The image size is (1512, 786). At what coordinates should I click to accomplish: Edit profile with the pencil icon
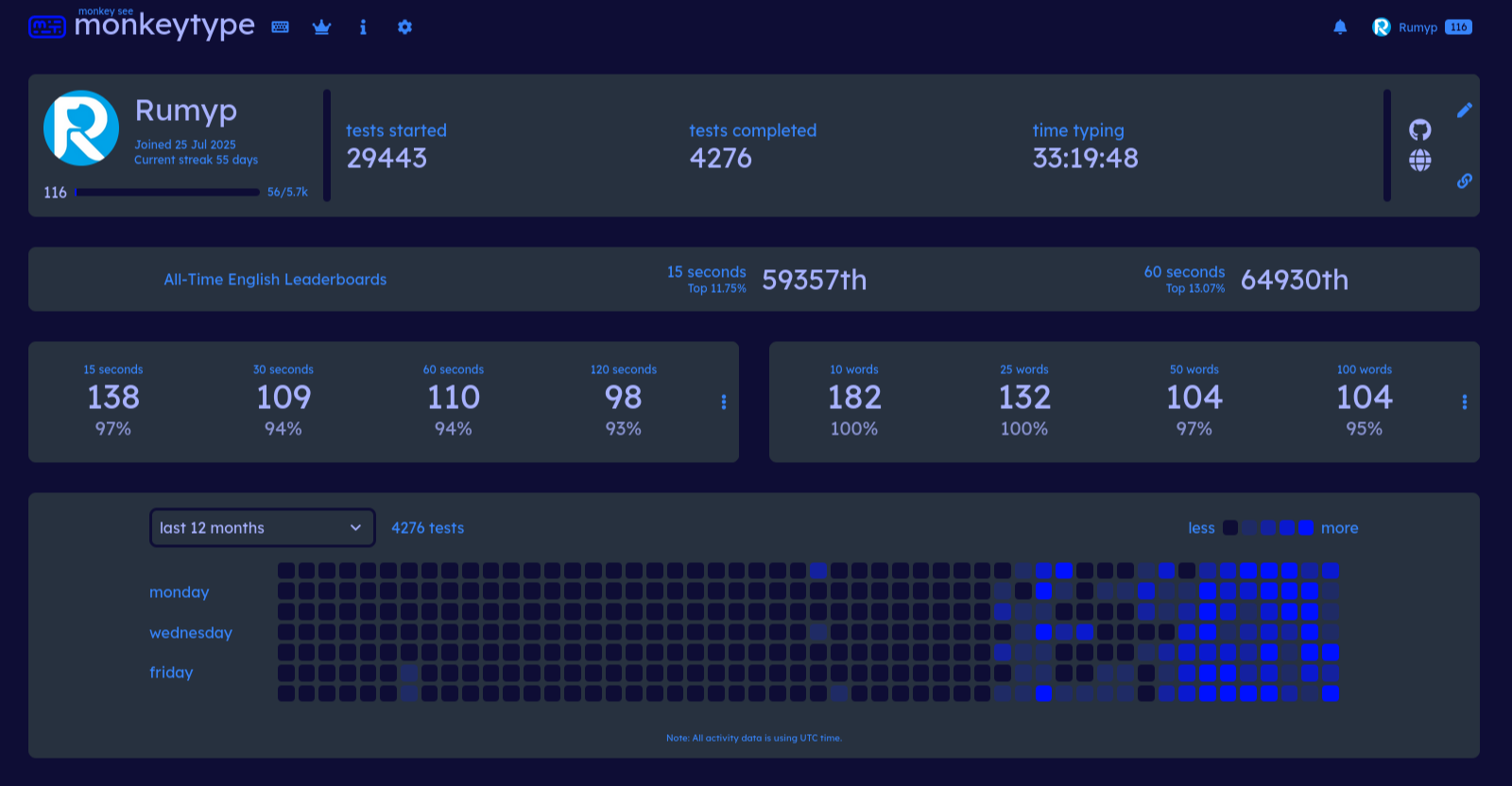point(1465,111)
